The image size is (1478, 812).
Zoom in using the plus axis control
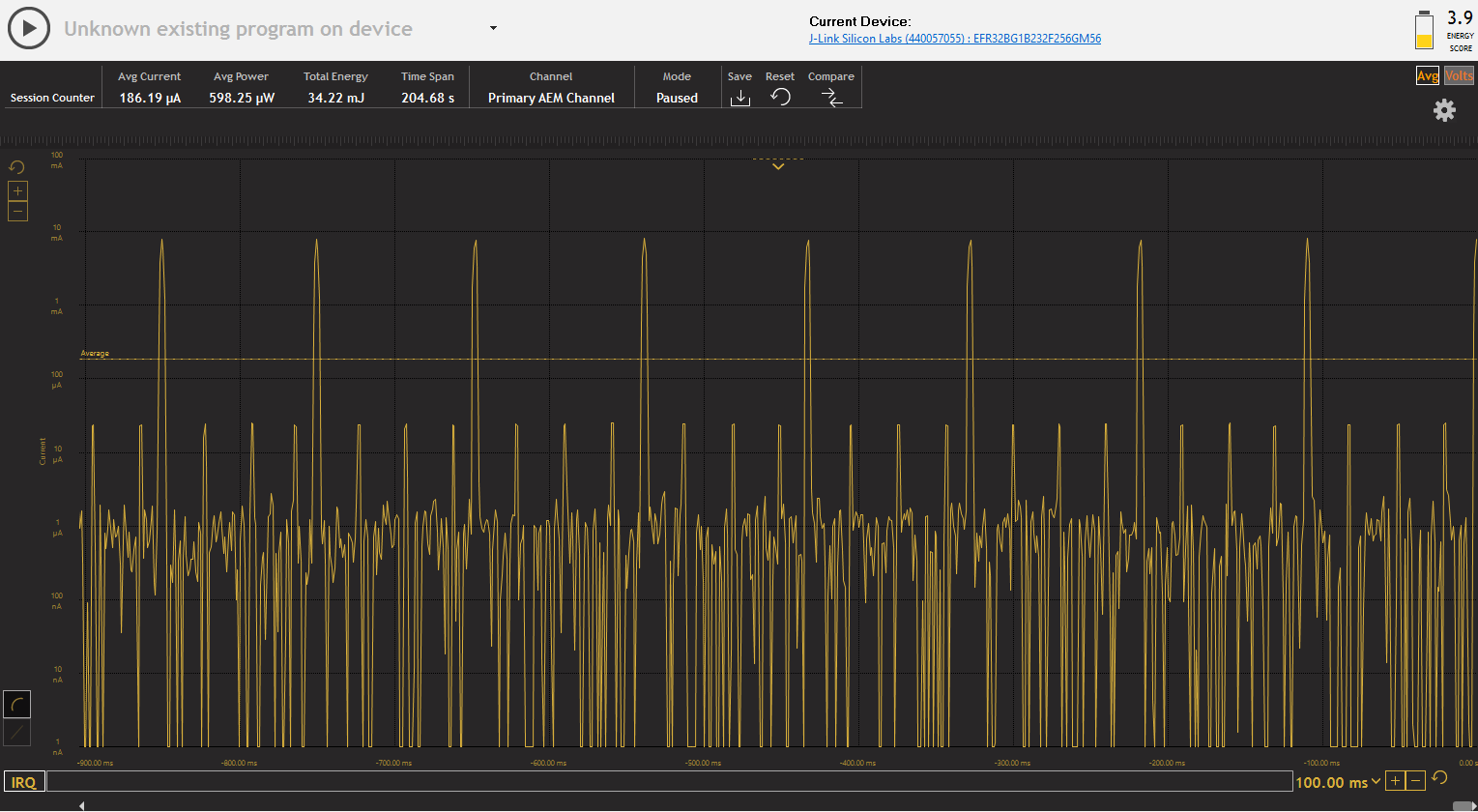coord(17,190)
